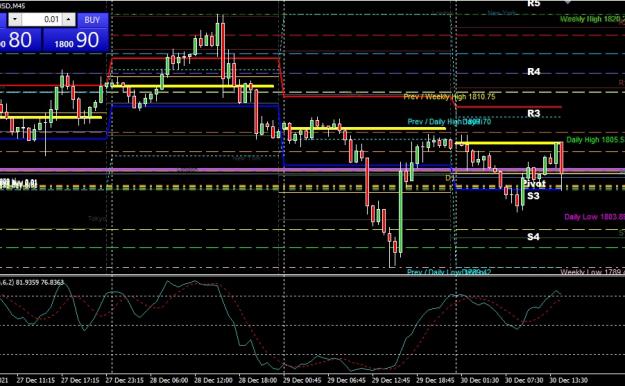The height and width of the screenshot is (386, 625).
Task: Click 'Prev / Weekly High 1810.75' label
Action: pos(449,97)
